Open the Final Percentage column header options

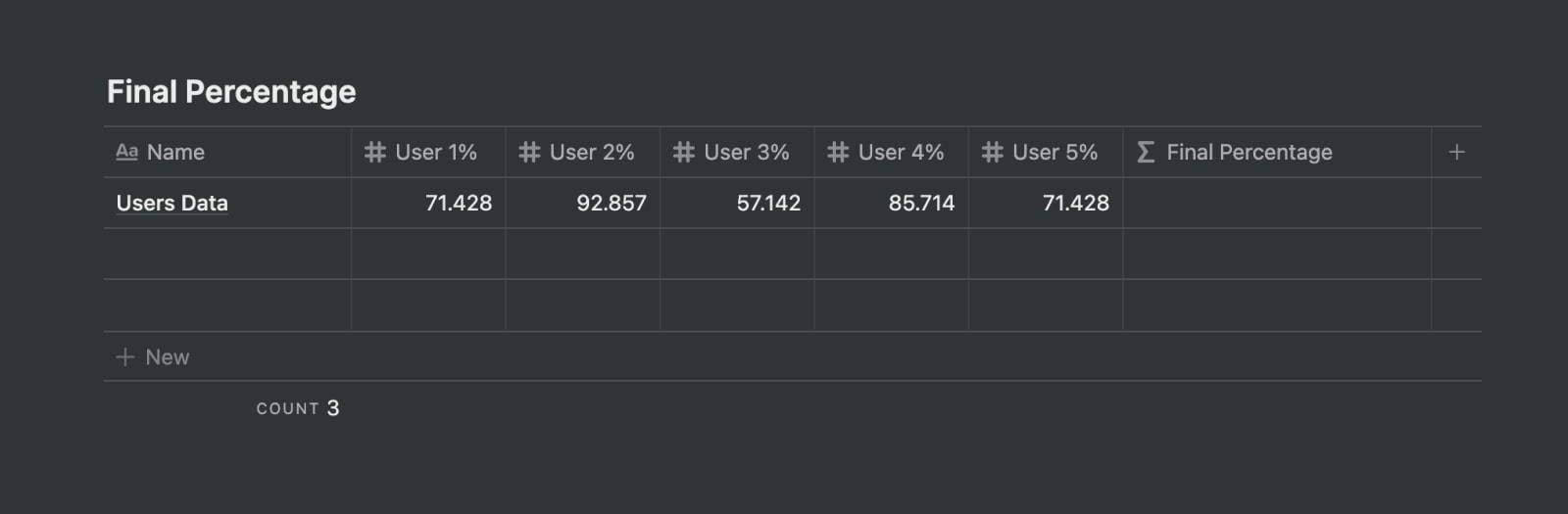(x=1277, y=152)
